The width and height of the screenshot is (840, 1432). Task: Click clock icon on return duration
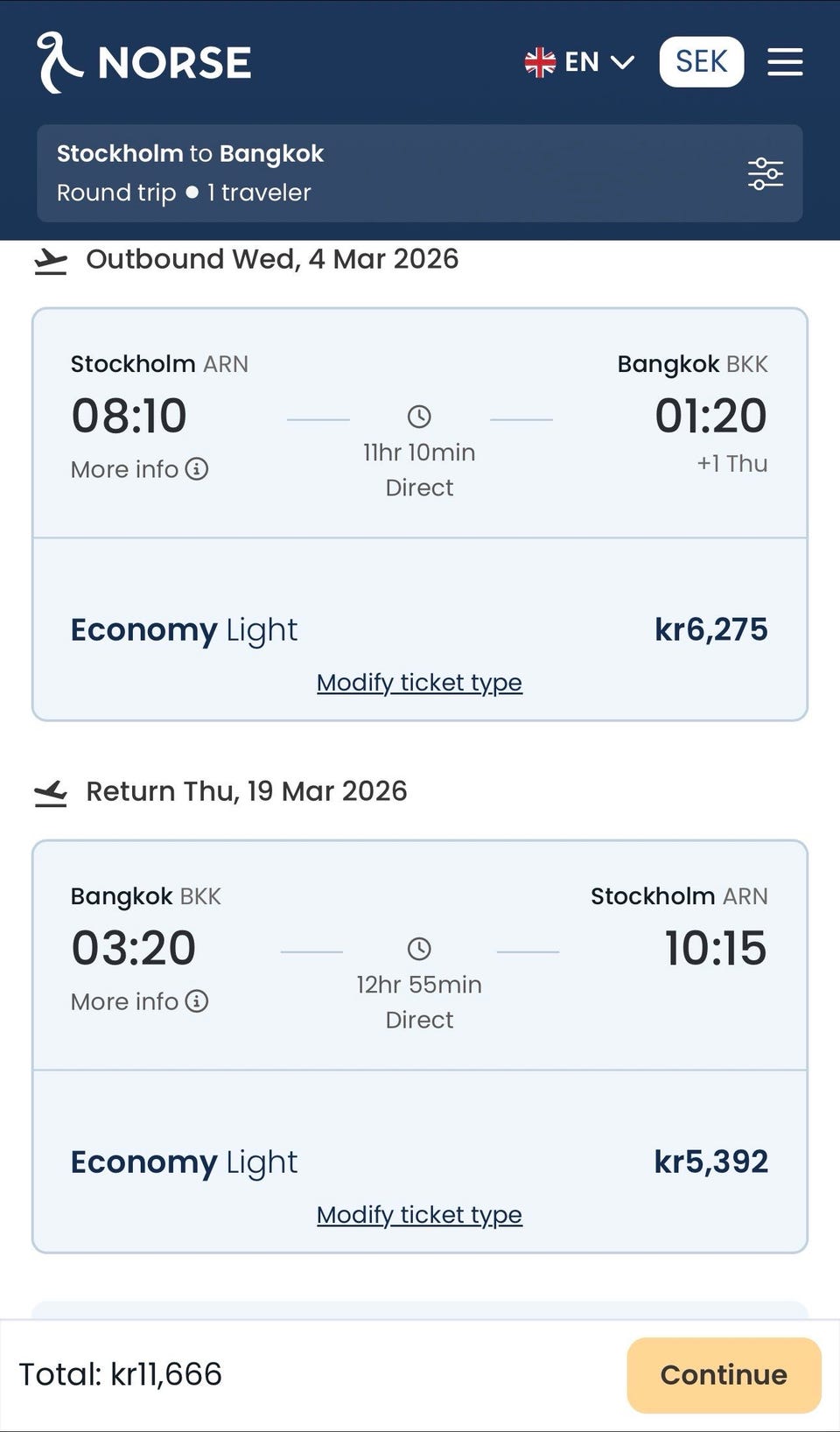coord(419,949)
